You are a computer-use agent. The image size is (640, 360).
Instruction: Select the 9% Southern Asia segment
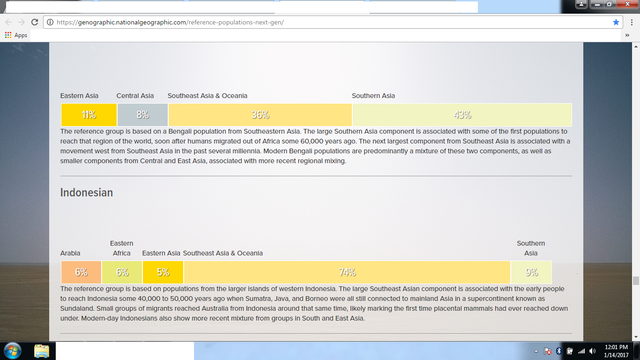pos(531,272)
